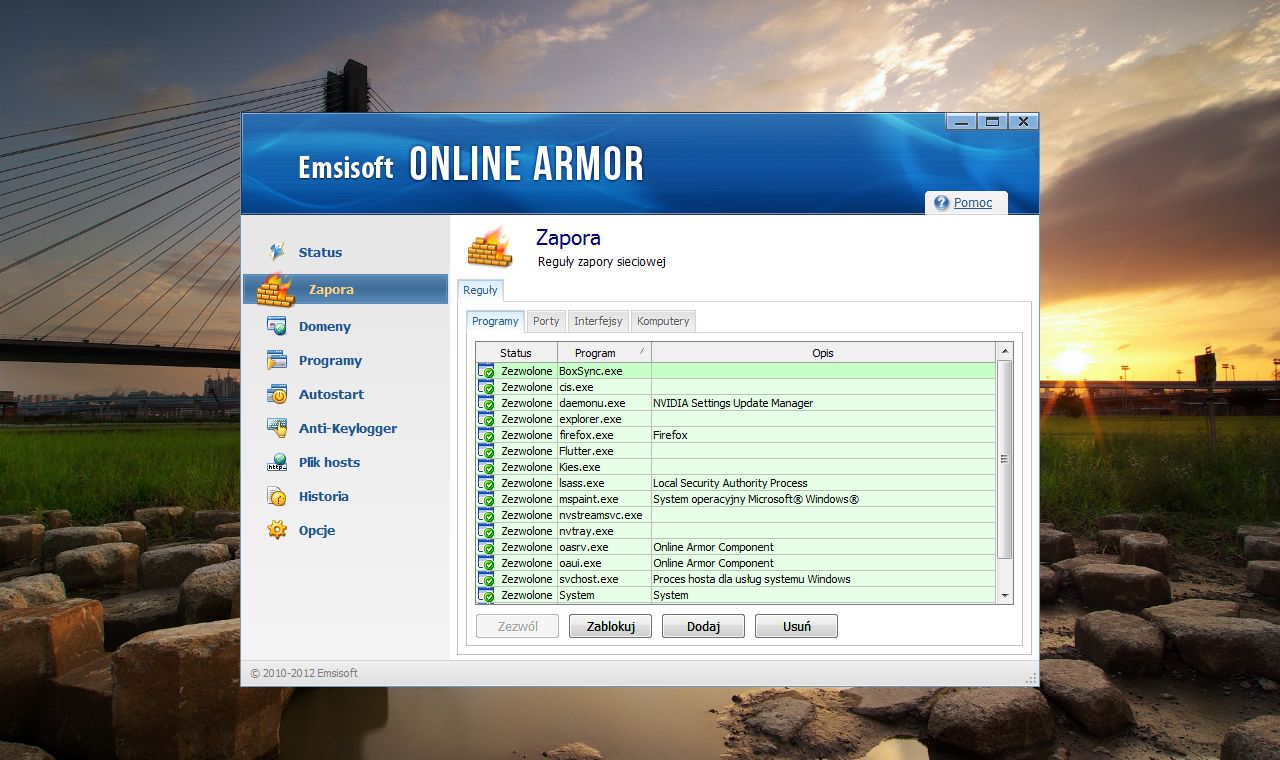The image size is (1280, 760).
Task: Click the allowed status icon for oaui.exe
Action: point(487,563)
